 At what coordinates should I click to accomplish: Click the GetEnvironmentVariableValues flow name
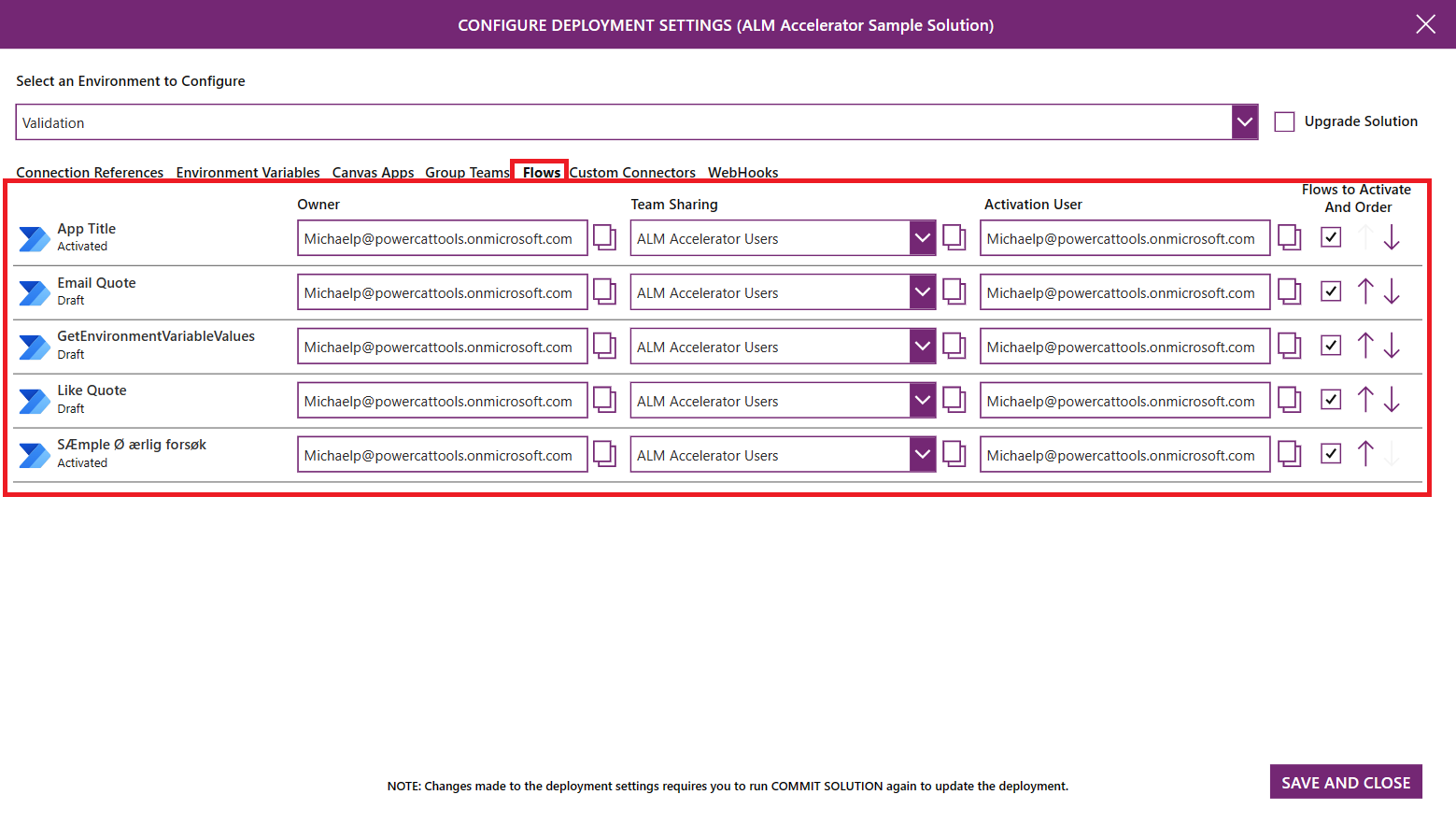pos(156,336)
